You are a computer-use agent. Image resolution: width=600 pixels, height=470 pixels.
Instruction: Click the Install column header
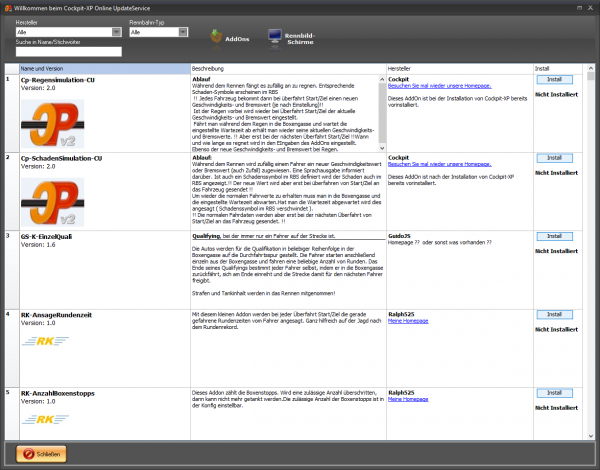tap(558, 69)
